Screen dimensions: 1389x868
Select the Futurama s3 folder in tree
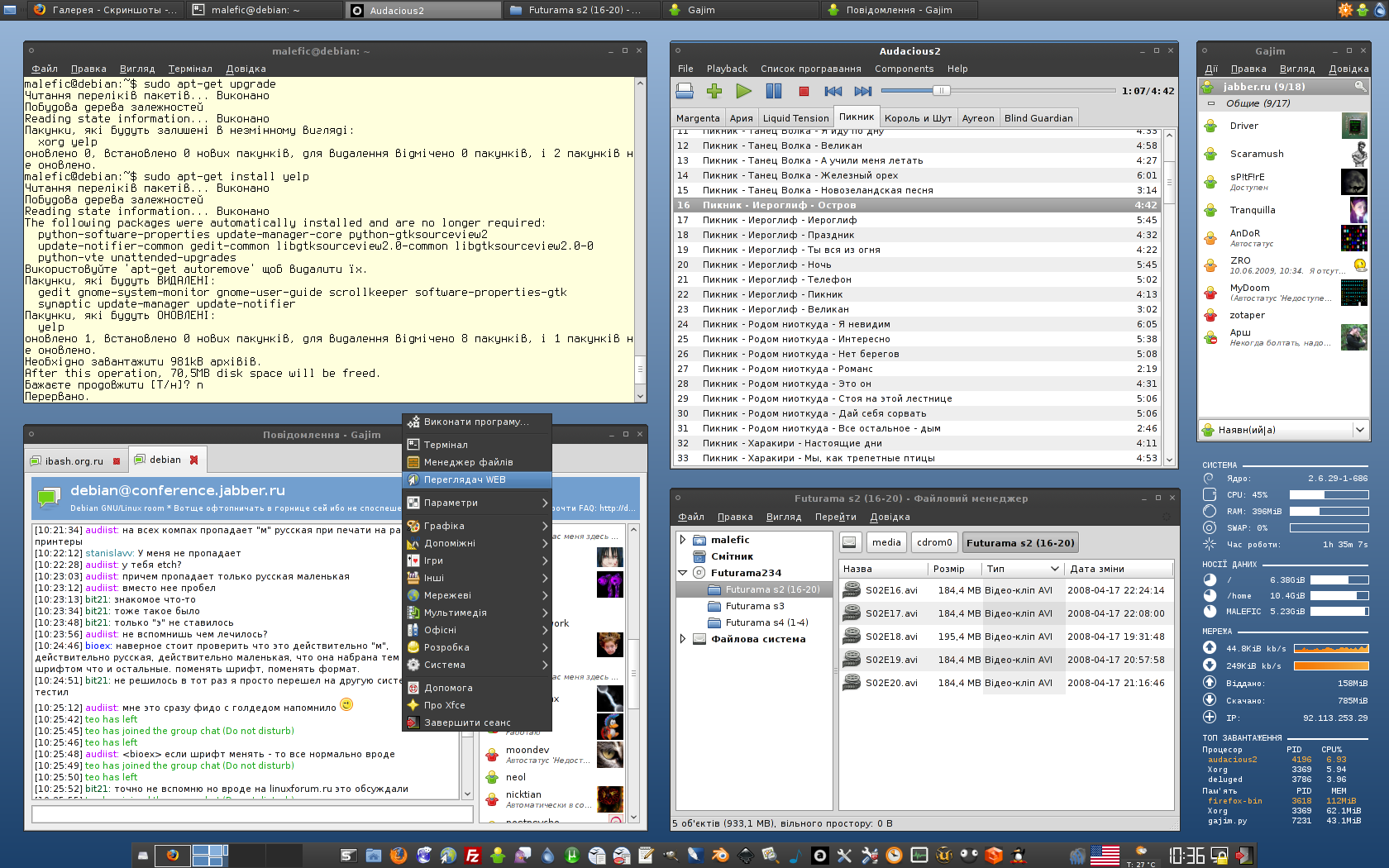[x=754, y=606]
